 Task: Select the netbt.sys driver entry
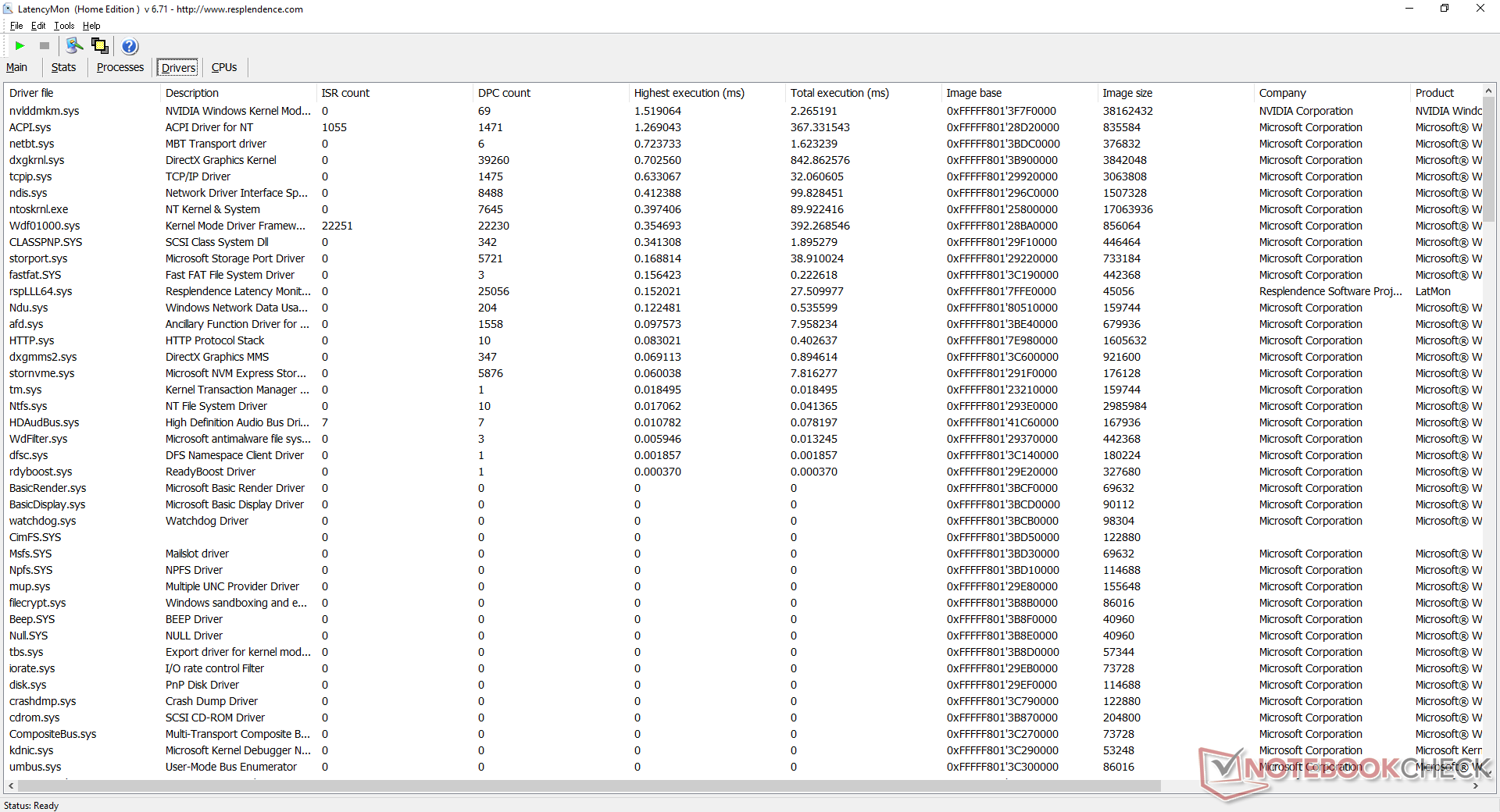click(743, 144)
